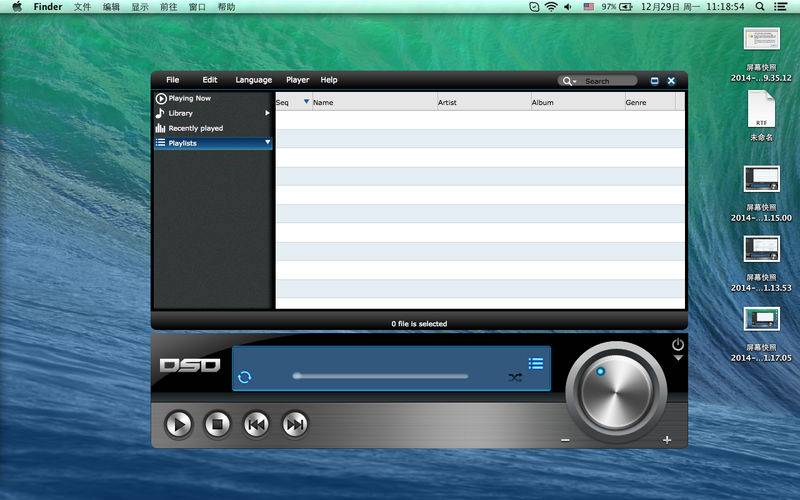Open the Wi-Fi status menu
This screenshot has height=500, width=800.
coord(551,7)
